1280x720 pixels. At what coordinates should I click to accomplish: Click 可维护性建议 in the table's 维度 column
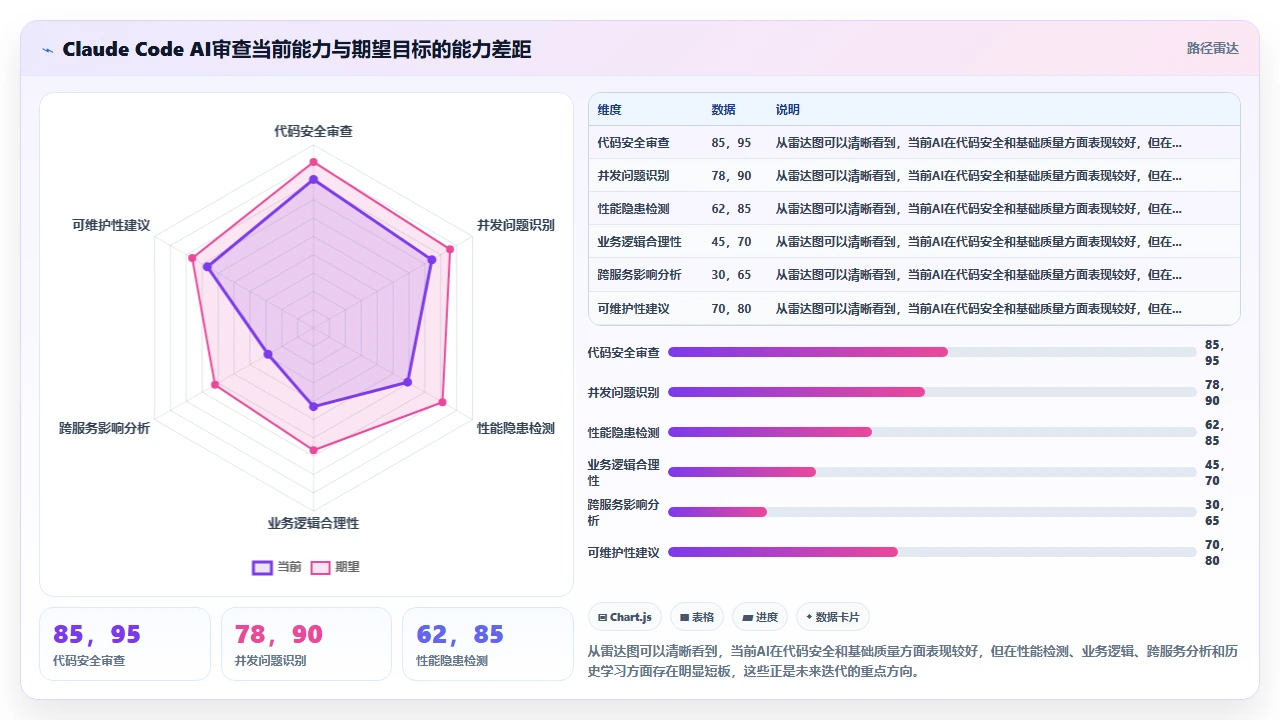coord(634,309)
